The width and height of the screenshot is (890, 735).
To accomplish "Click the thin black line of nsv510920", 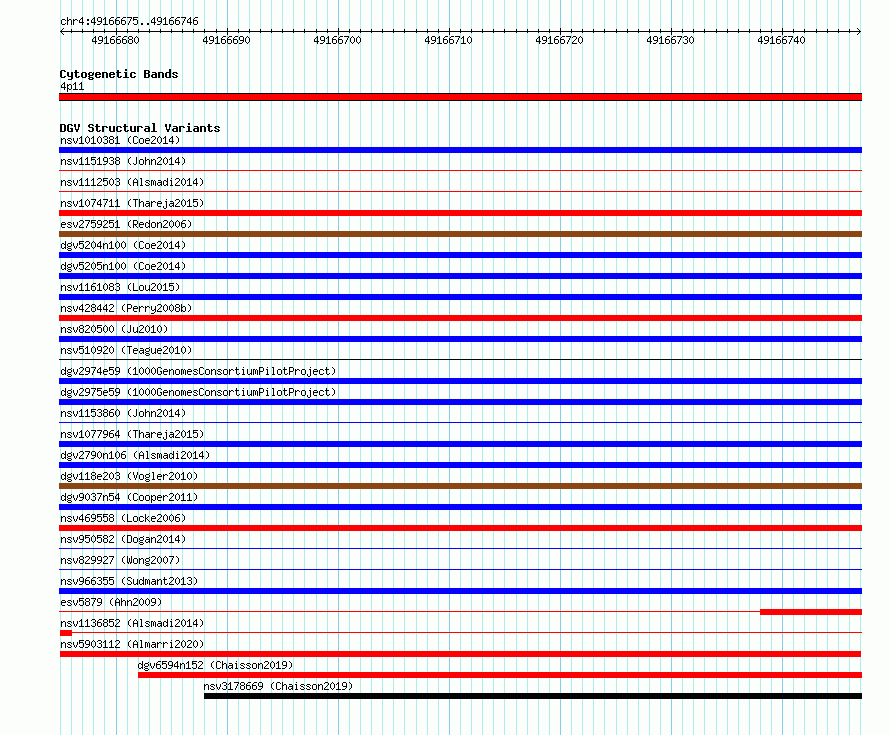I will coord(460,359).
